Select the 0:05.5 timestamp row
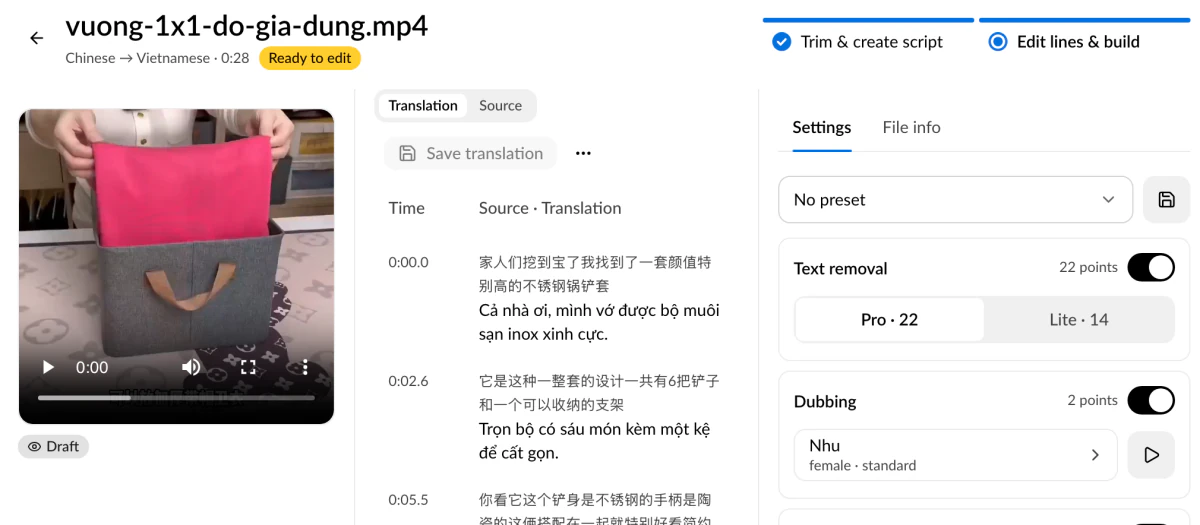 pyautogui.click(x=408, y=499)
